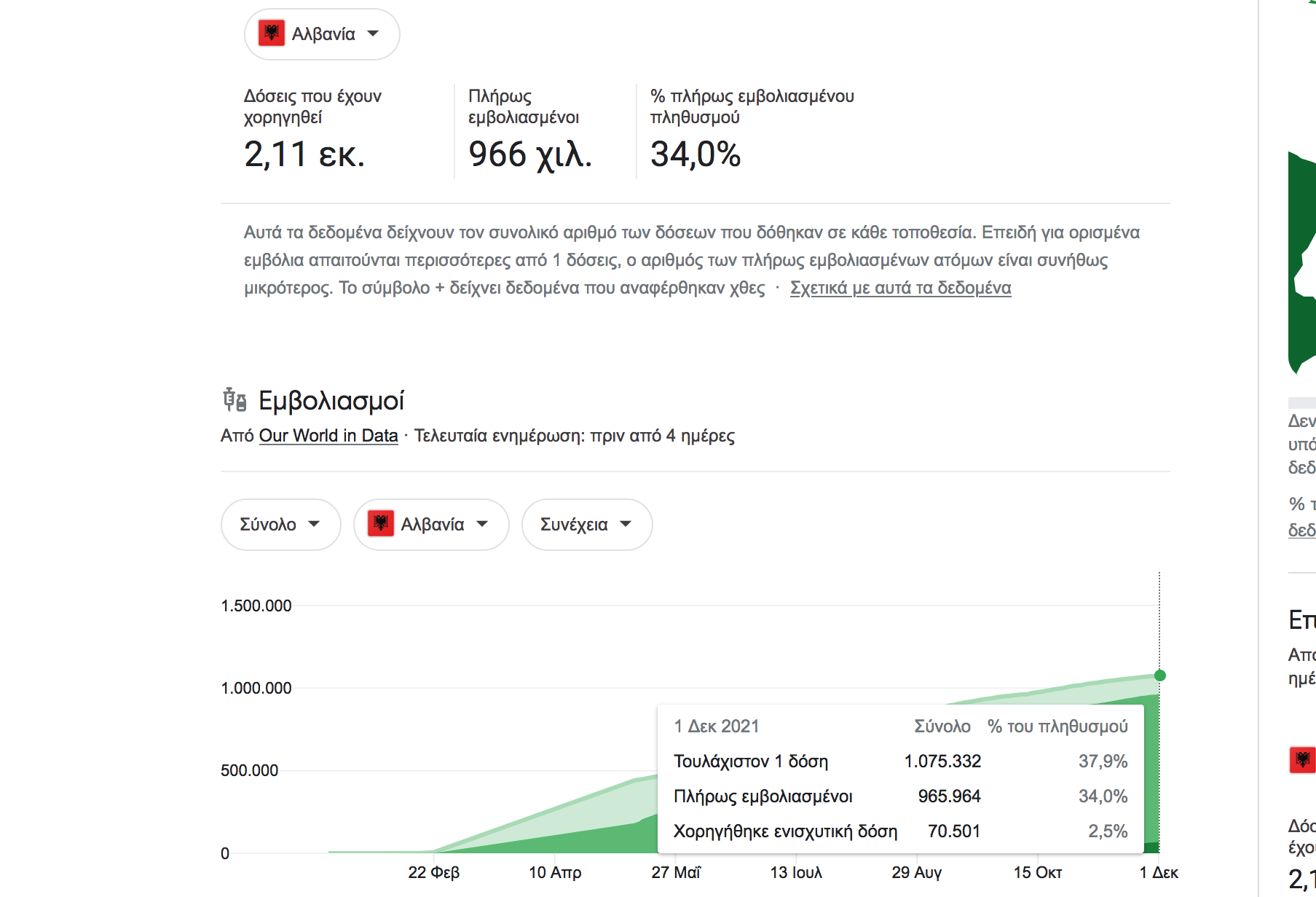The height and width of the screenshot is (897, 1316).
Task: Click the green data point on chart
Action: coord(1160,675)
